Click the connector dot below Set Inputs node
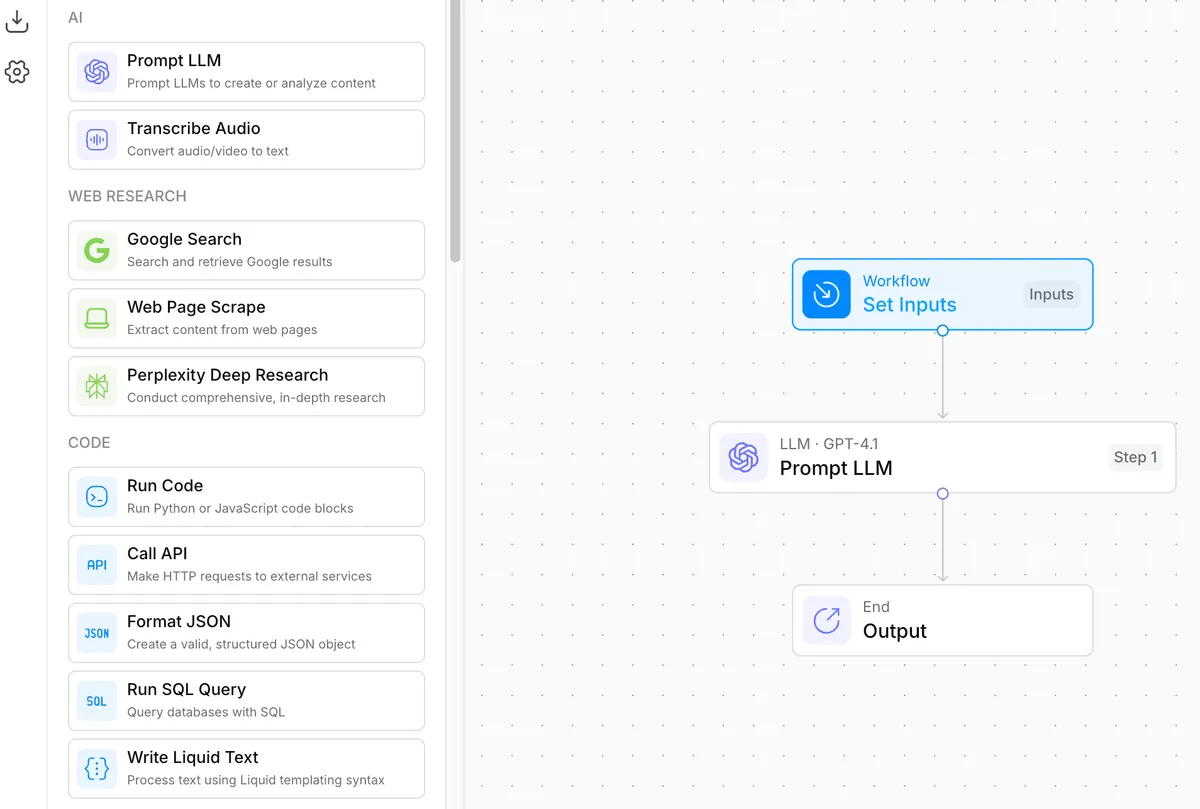Image resolution: width=1200 pixels, height=809 pixels. [942, 330]
